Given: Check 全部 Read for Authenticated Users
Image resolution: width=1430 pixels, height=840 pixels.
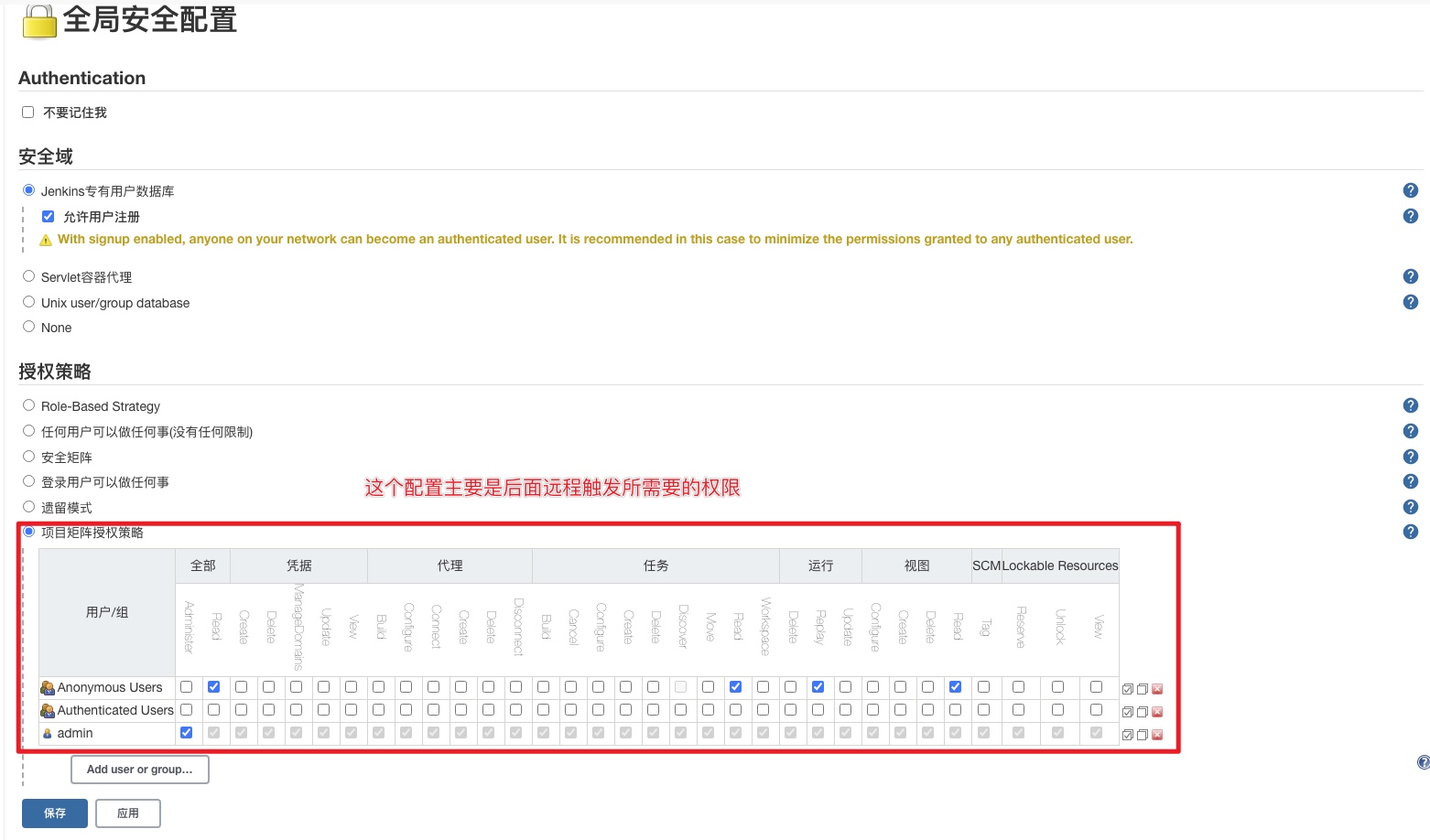Looking at the screenshot, I should [213, 709].
